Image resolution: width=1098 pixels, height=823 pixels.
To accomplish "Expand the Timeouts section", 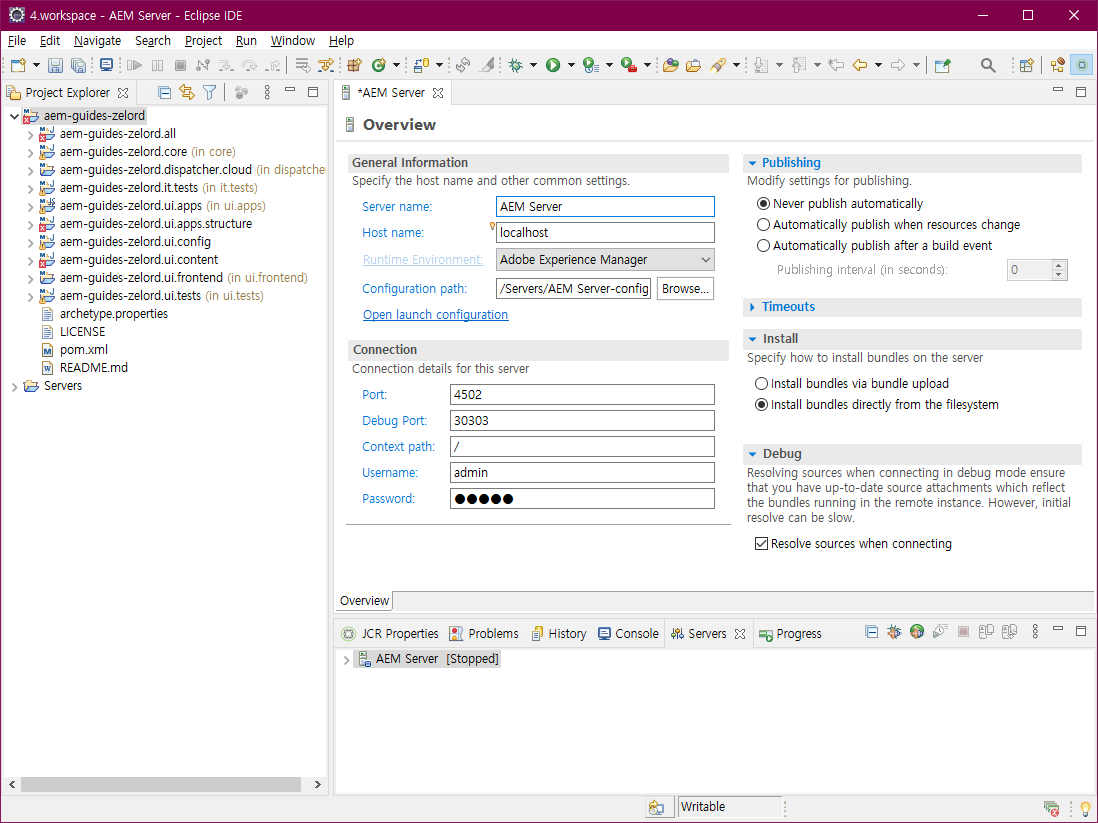I will pyautogui.click(x=752, y=307).
